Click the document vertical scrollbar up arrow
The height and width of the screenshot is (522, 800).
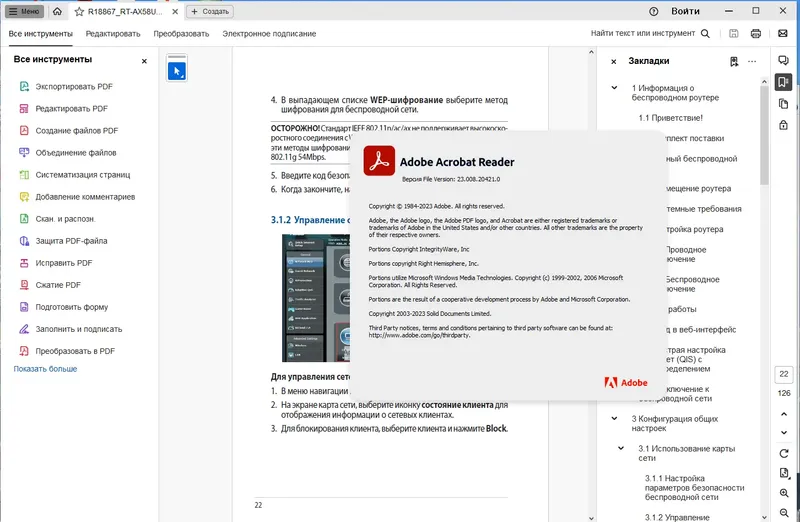tap(591, 52)
